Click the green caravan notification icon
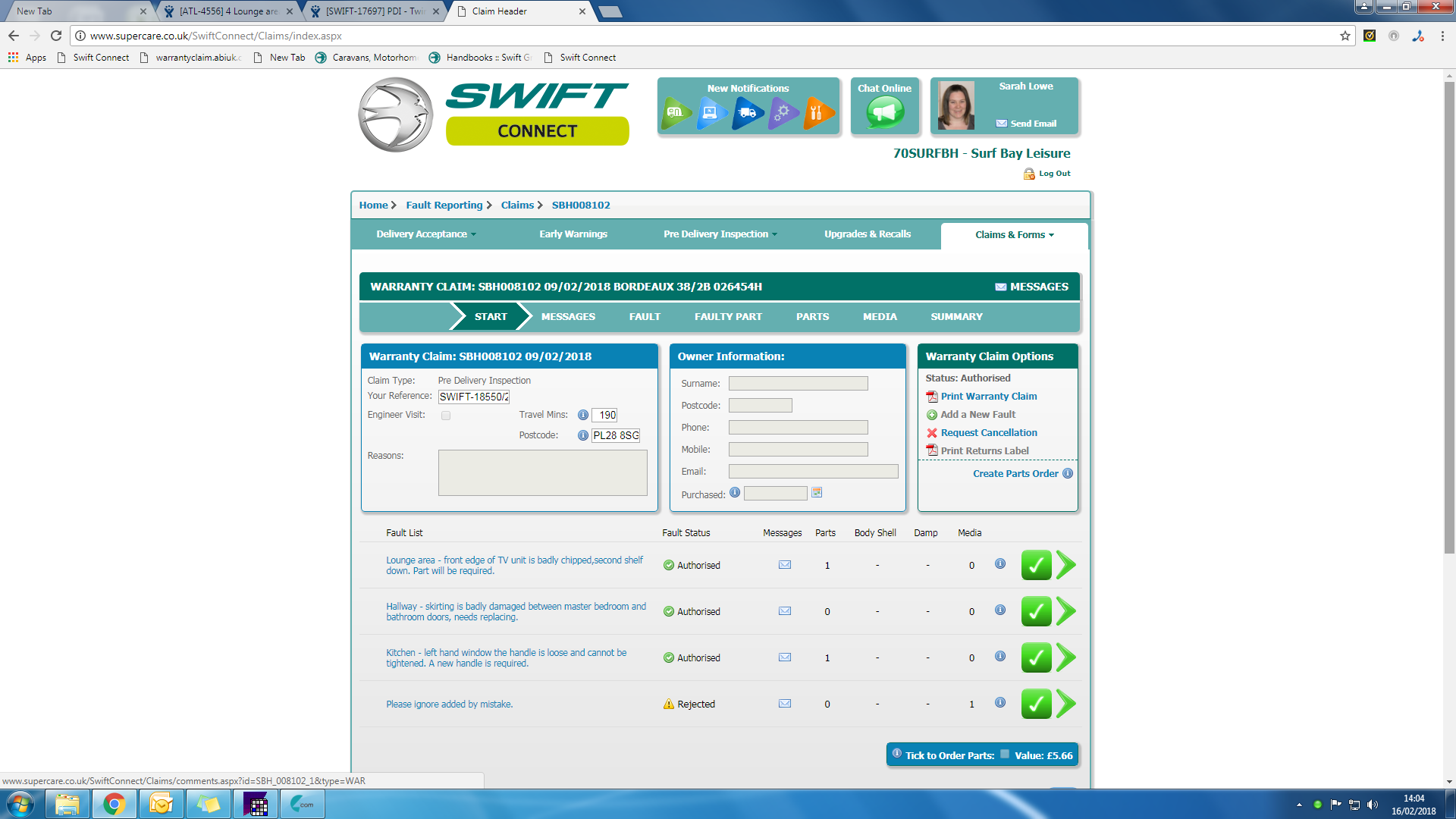Screen dimensions: 1456x819 tap(675, 113)
